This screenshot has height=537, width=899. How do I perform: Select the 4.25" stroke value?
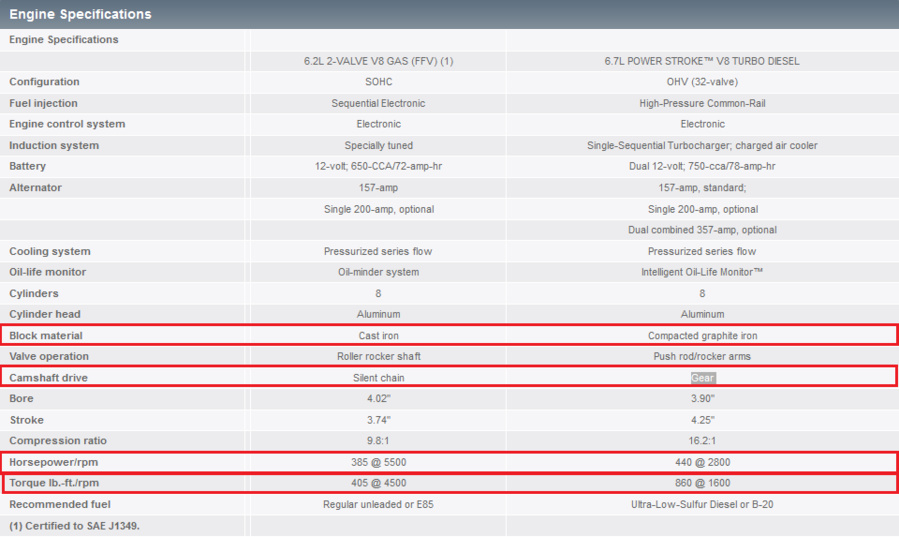(702, 420)
